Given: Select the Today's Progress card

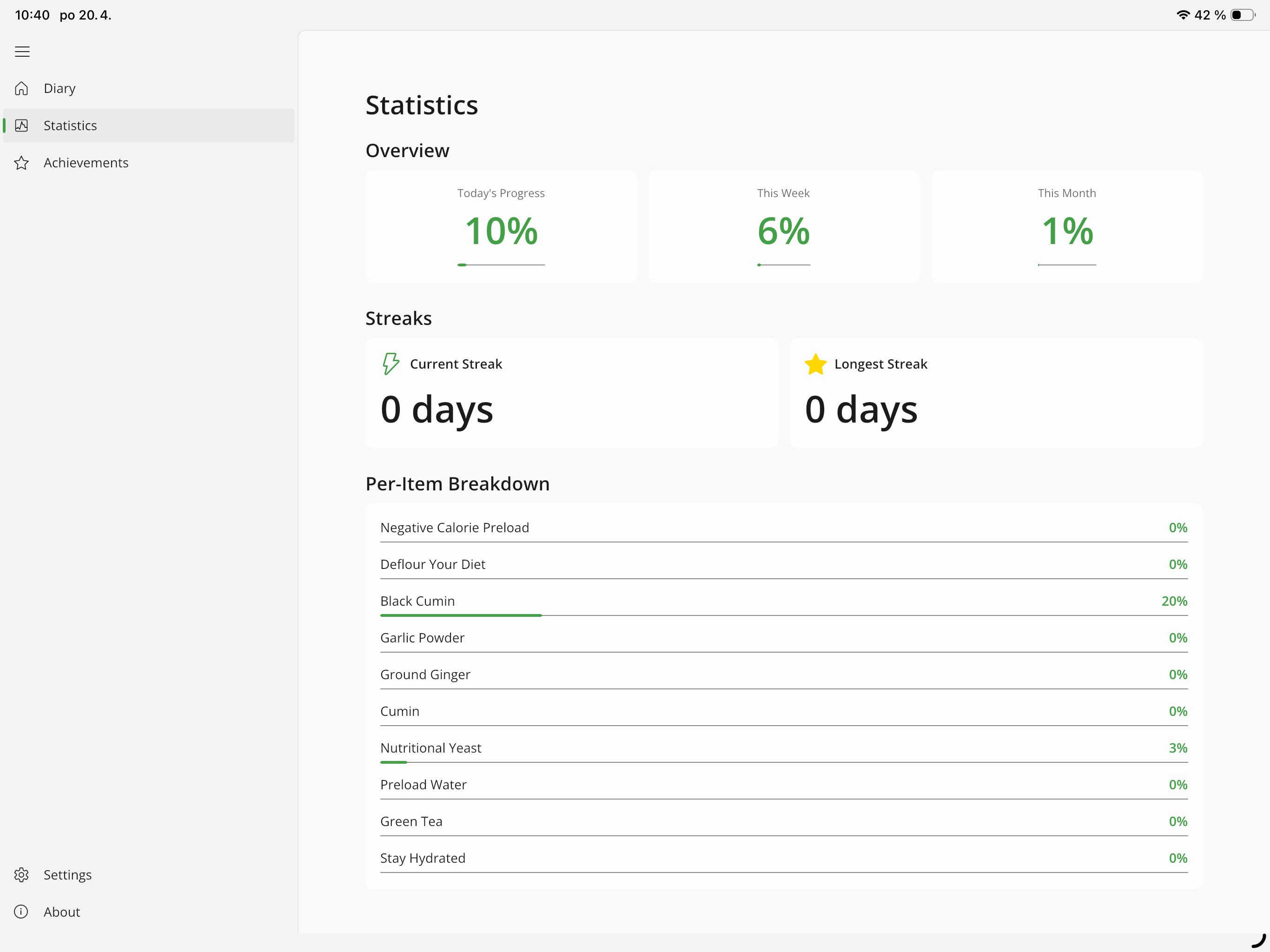Looking at the screenshot, I should coord(501,226).
